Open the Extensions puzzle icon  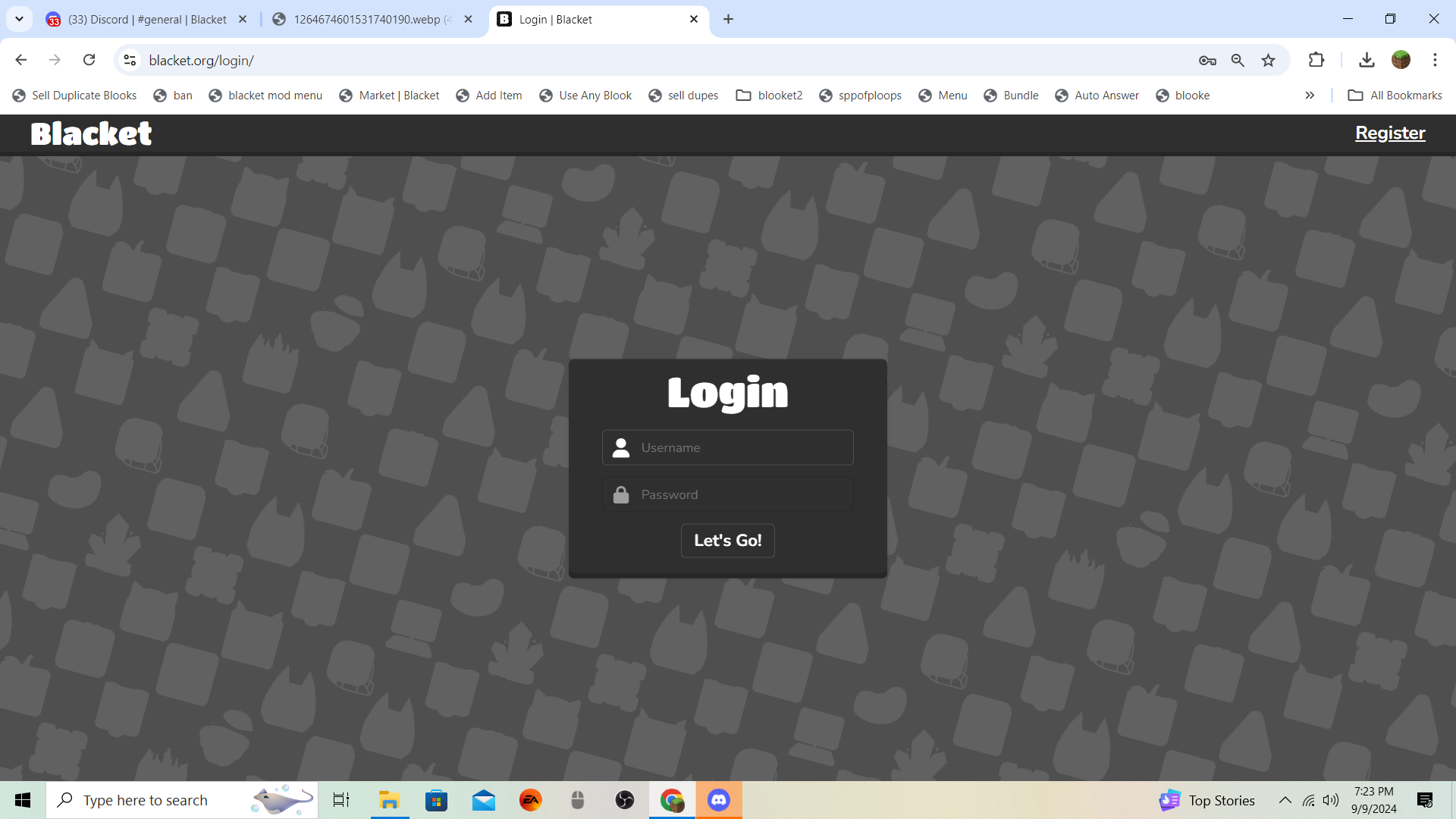tap(1316, 60)
